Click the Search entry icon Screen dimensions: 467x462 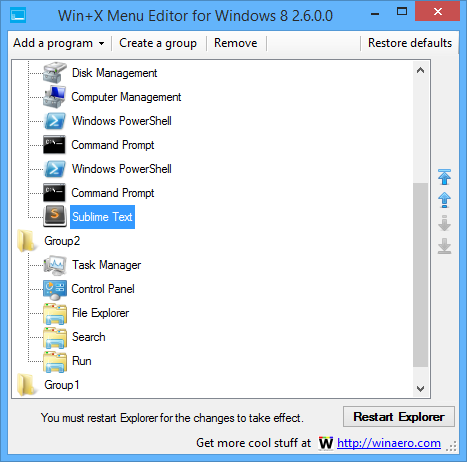(55, 337)
